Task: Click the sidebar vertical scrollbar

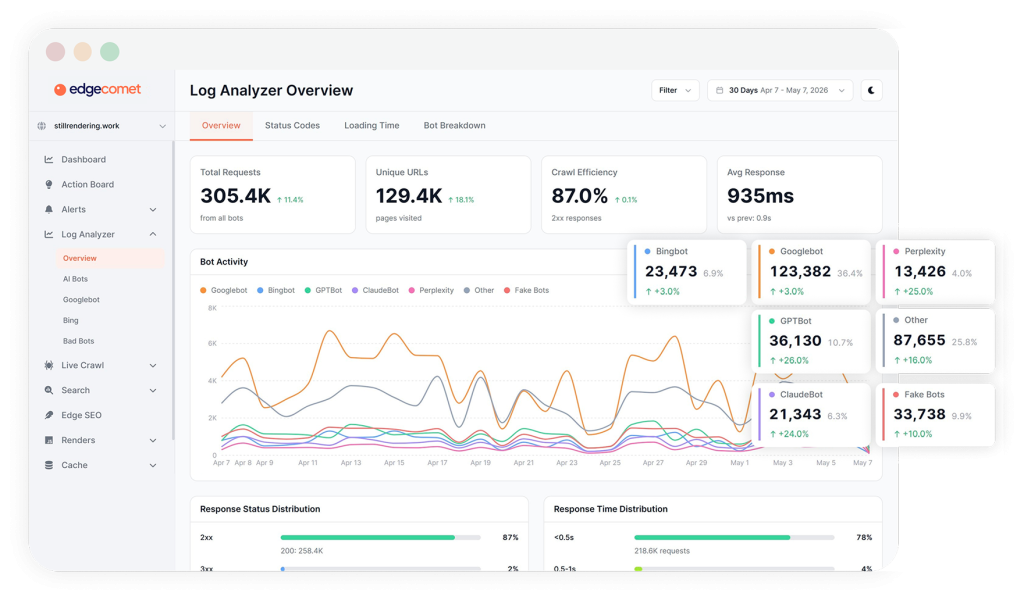Action: point(173,291)
